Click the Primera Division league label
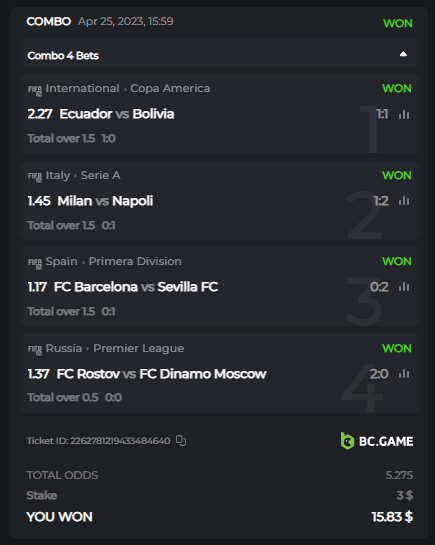Image resolution: width=435 pixels, height=545 pixels. point(135,261)
